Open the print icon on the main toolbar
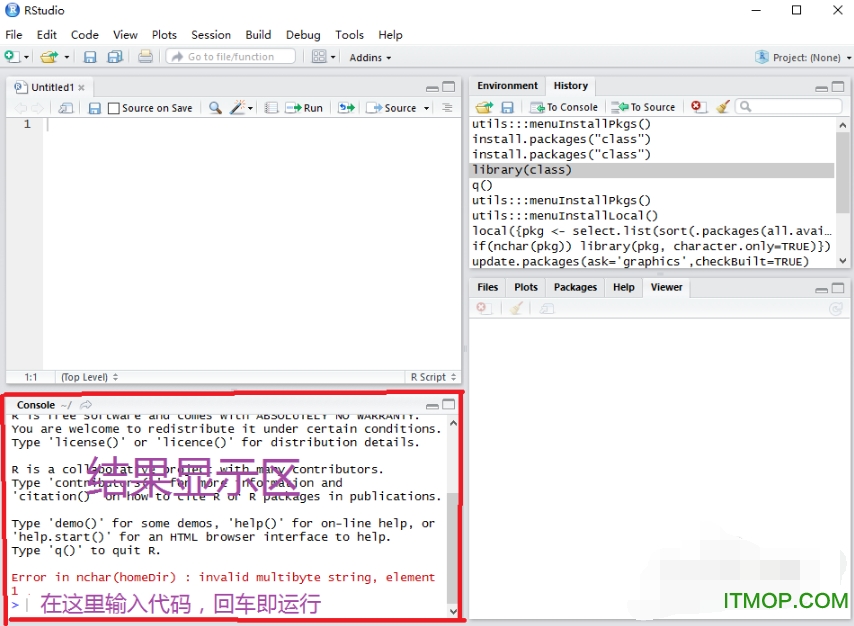The image size is (854, 626). point(145,57)
